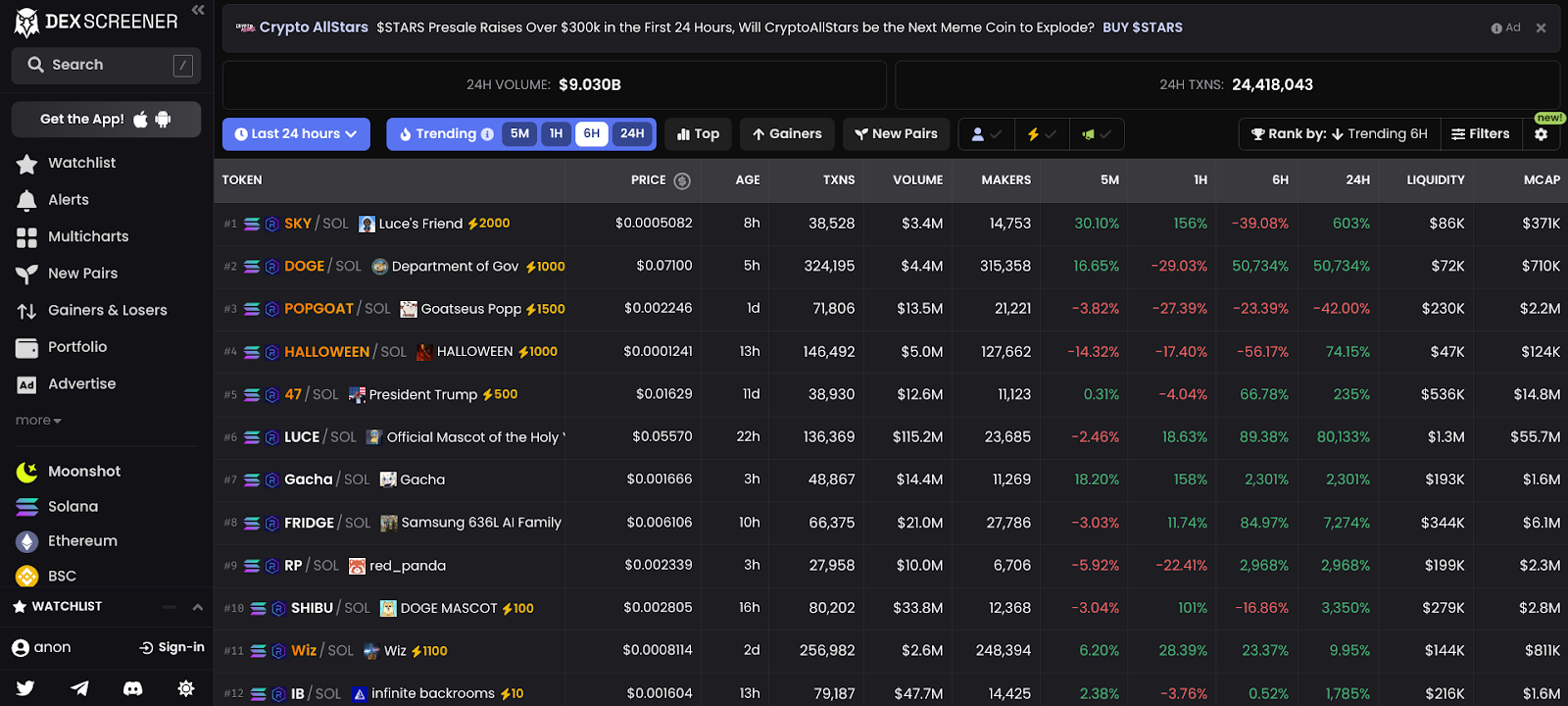Open the Filters panel
This screenshot has width=1568, height=706.
(x=1480, y=134)
